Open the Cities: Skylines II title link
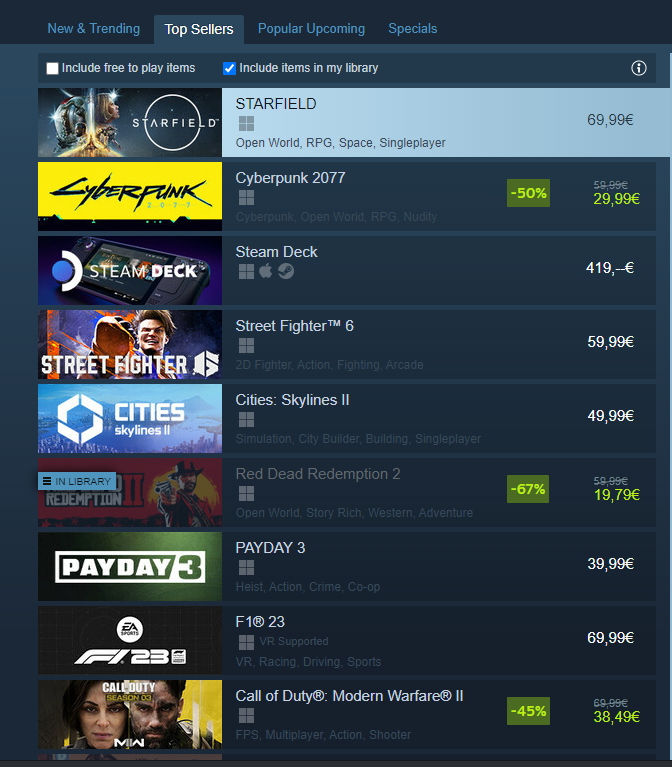 (x=292, y=400)
